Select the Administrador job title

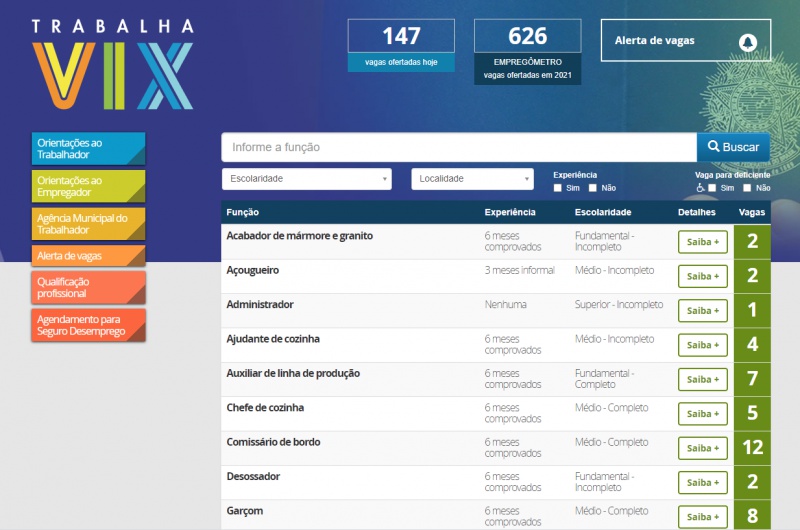click(260, 305)
